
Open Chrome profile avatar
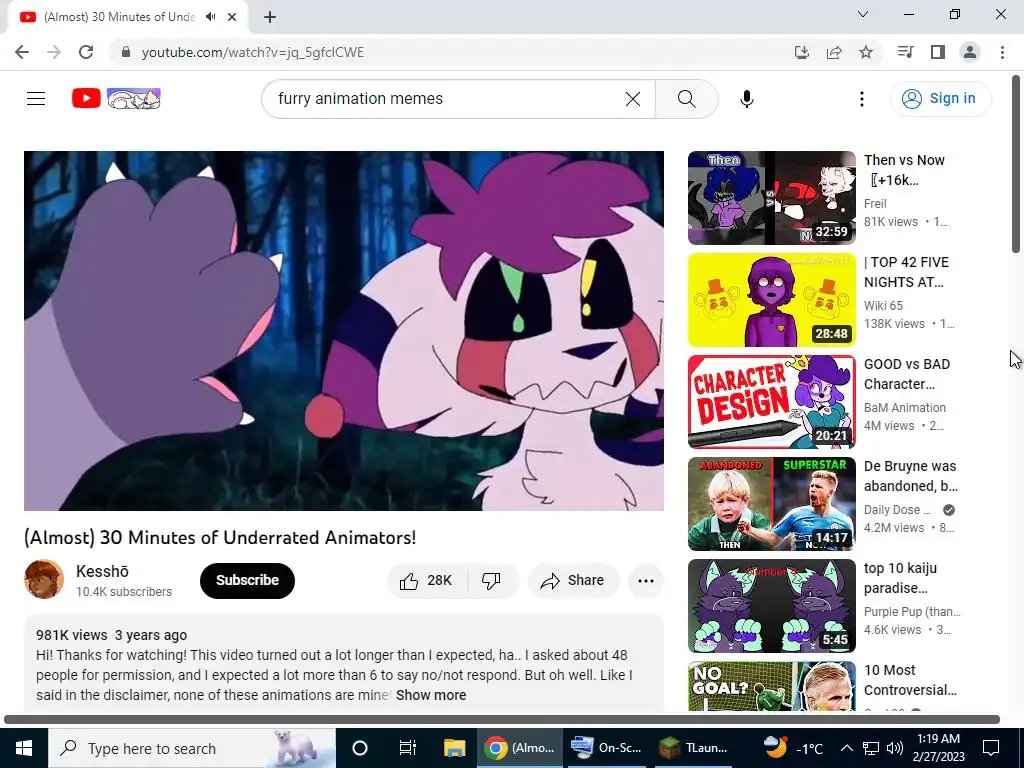click(x=970, y=52)
